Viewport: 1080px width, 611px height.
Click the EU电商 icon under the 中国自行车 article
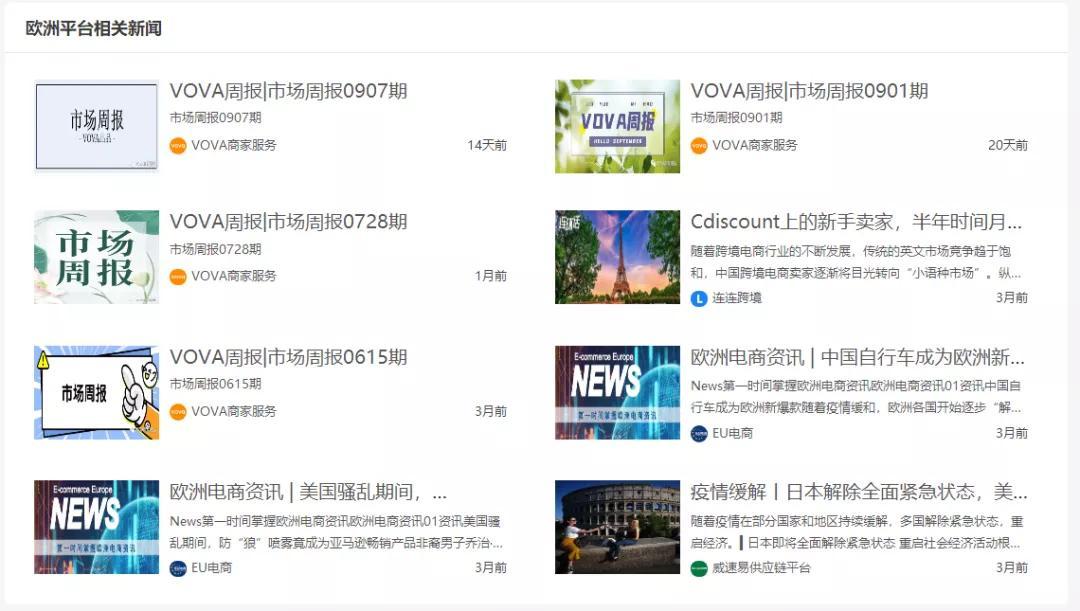pos(697,434)
